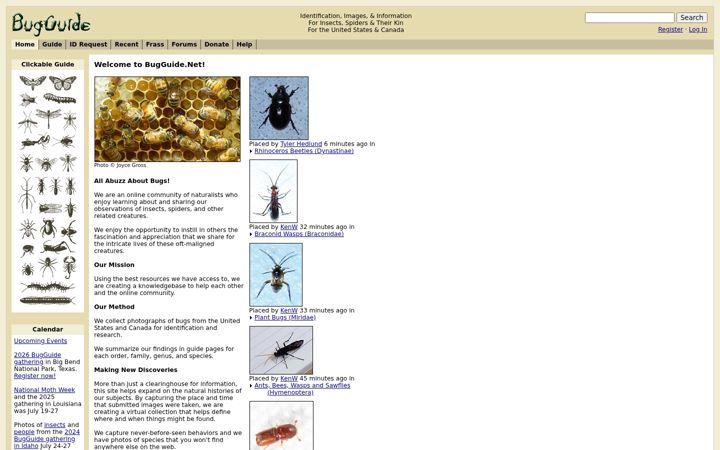Click the 'Photo © Joyce Gross' caption

pyautogui.click(x=120, y=165)
